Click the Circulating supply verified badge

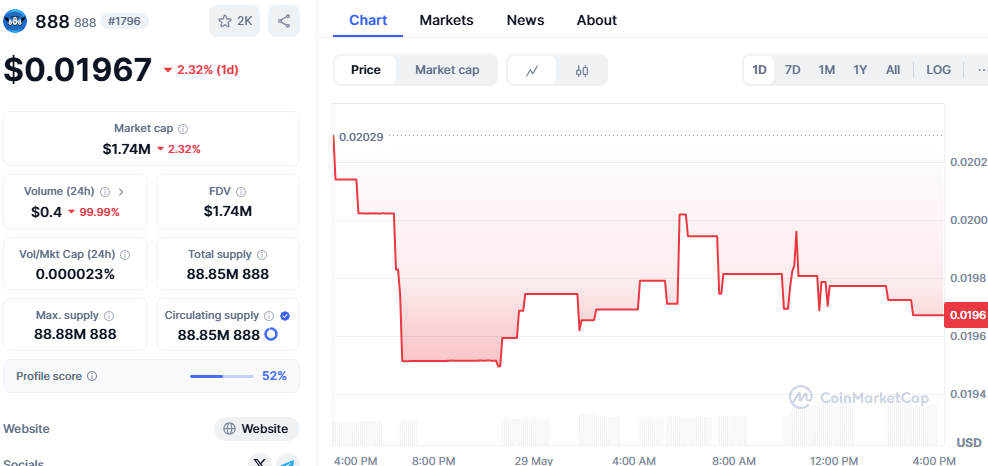coord(285,315)
